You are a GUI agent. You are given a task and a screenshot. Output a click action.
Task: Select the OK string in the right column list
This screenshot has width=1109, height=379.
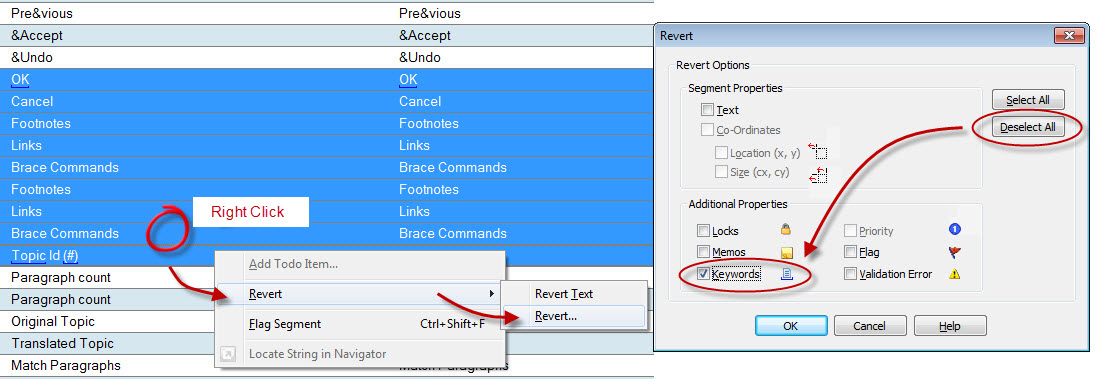pyautogui.click(x=408, y=79)
